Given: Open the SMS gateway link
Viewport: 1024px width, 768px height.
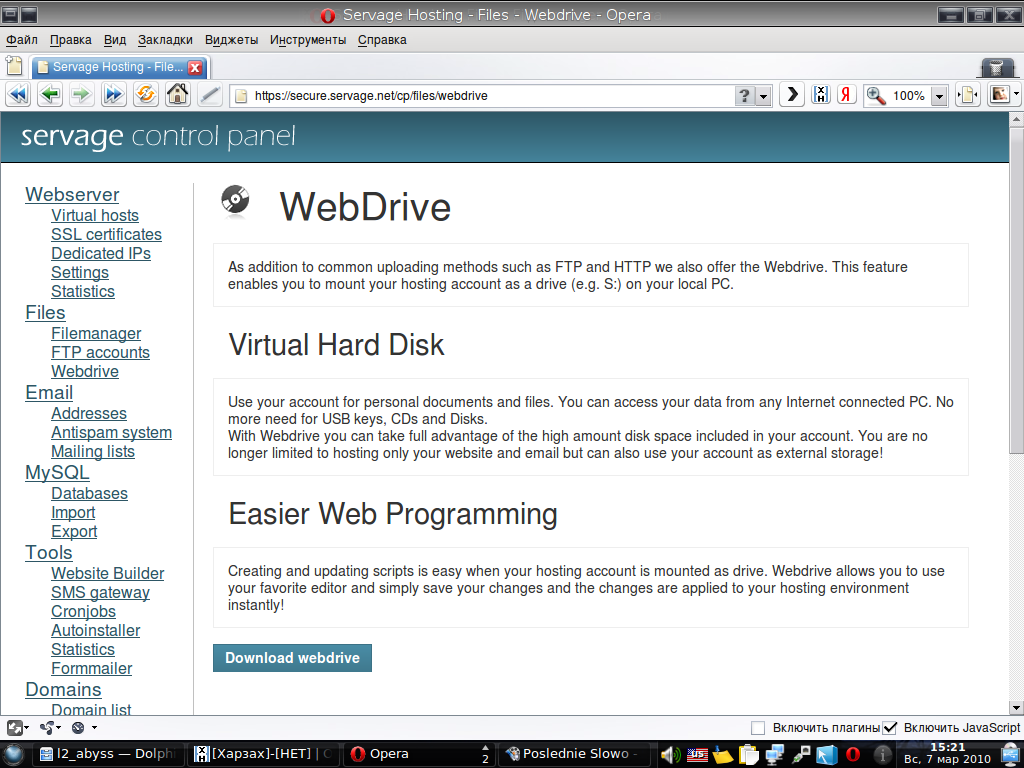Looking at the screenshot, I should (101, 593).
